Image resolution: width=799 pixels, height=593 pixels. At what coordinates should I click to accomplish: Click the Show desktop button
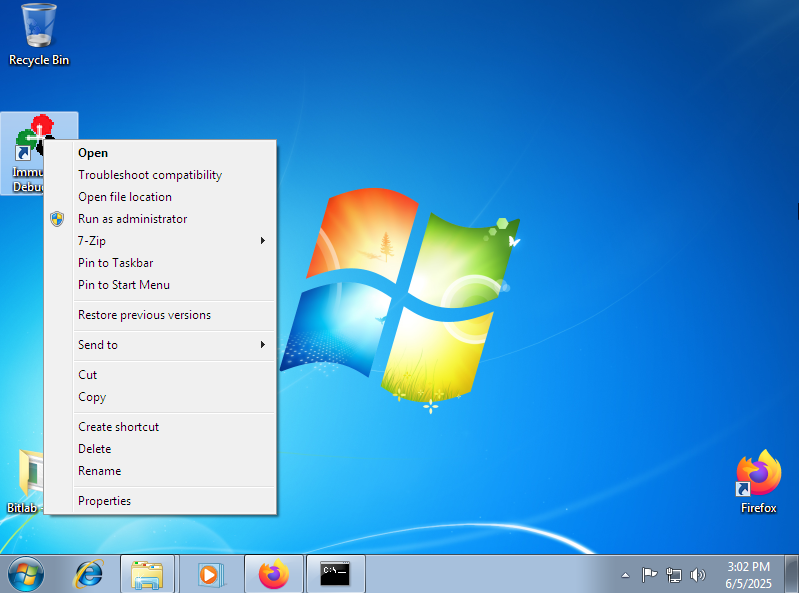[x=791, y=574]
